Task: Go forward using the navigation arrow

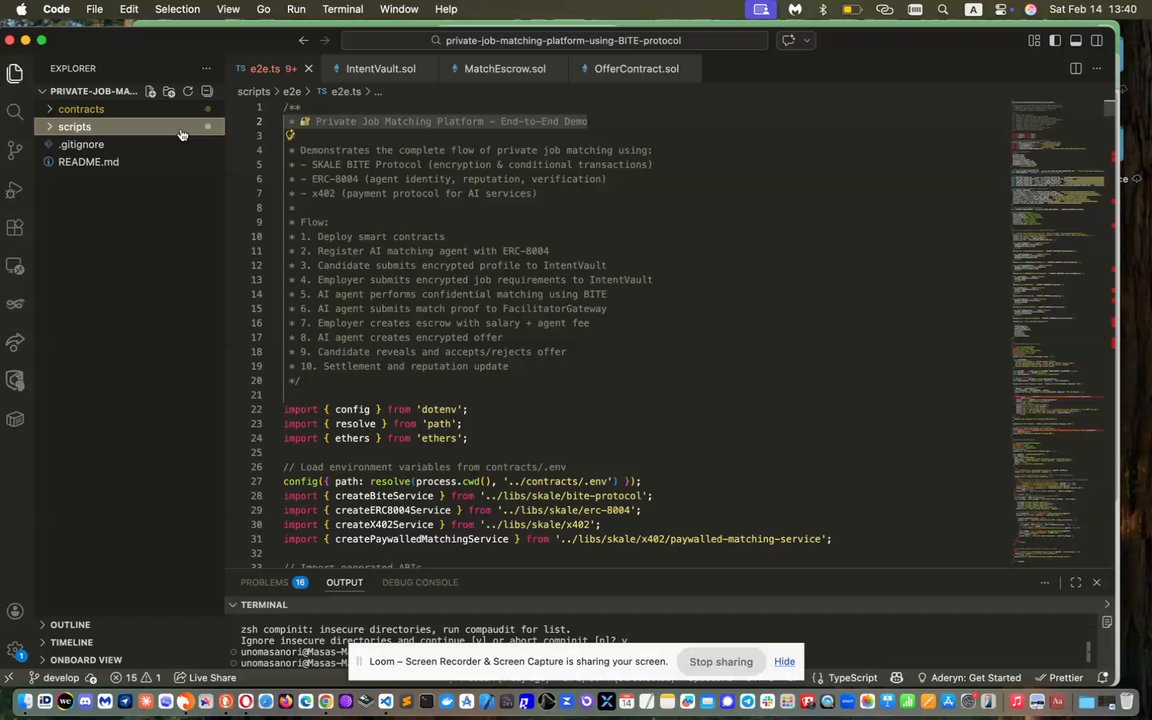Action: click(325, 40)
